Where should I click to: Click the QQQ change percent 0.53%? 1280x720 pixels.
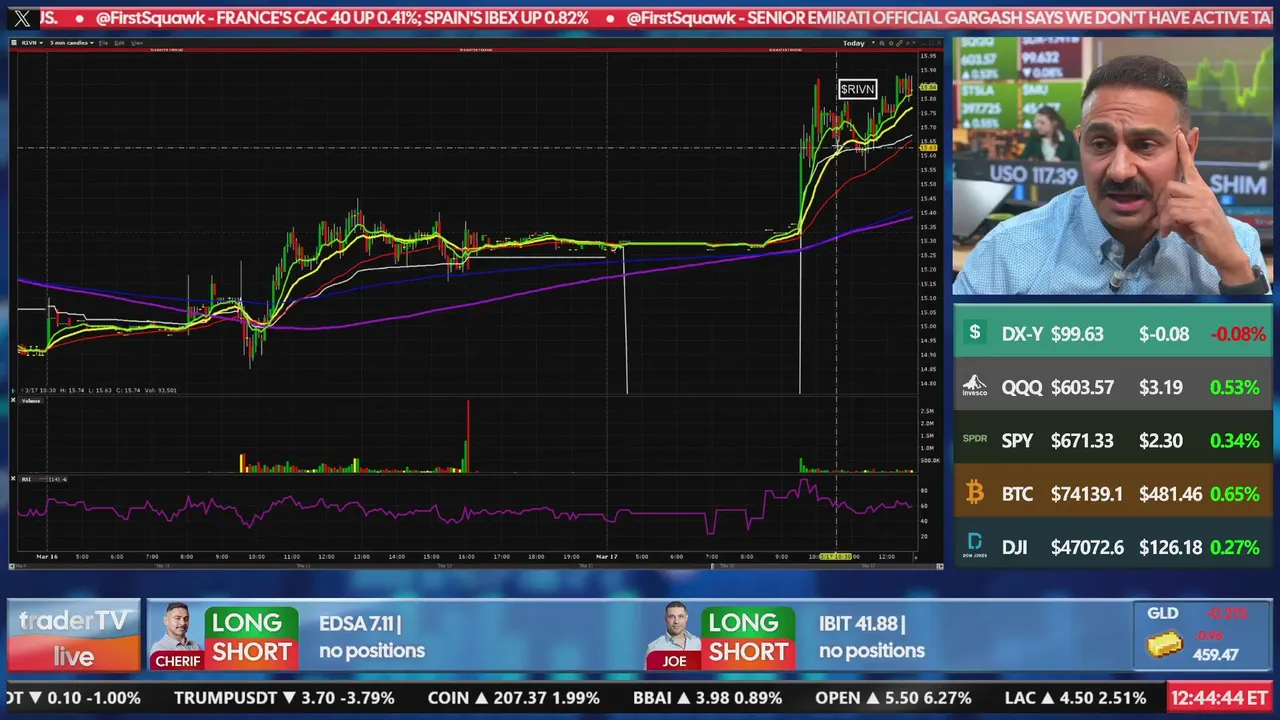[1235, 387]
